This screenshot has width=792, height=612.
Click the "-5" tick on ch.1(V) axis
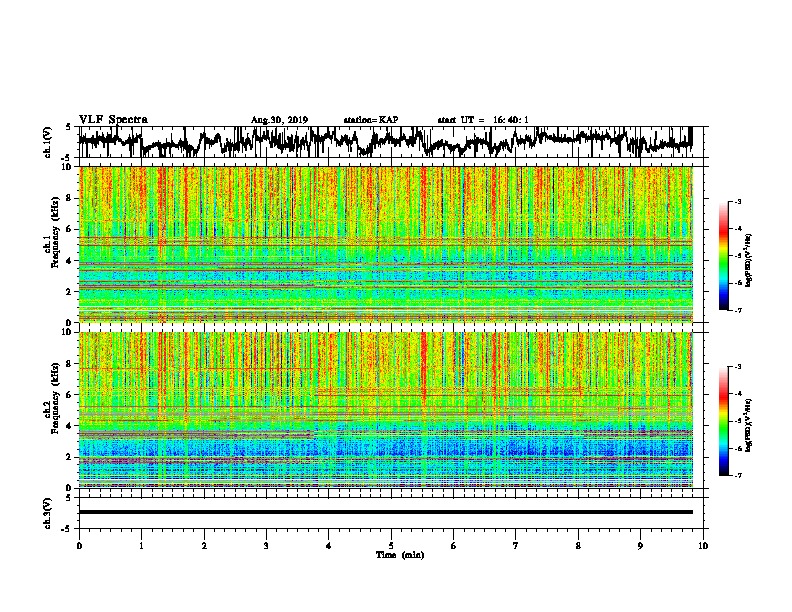[66, 158]
